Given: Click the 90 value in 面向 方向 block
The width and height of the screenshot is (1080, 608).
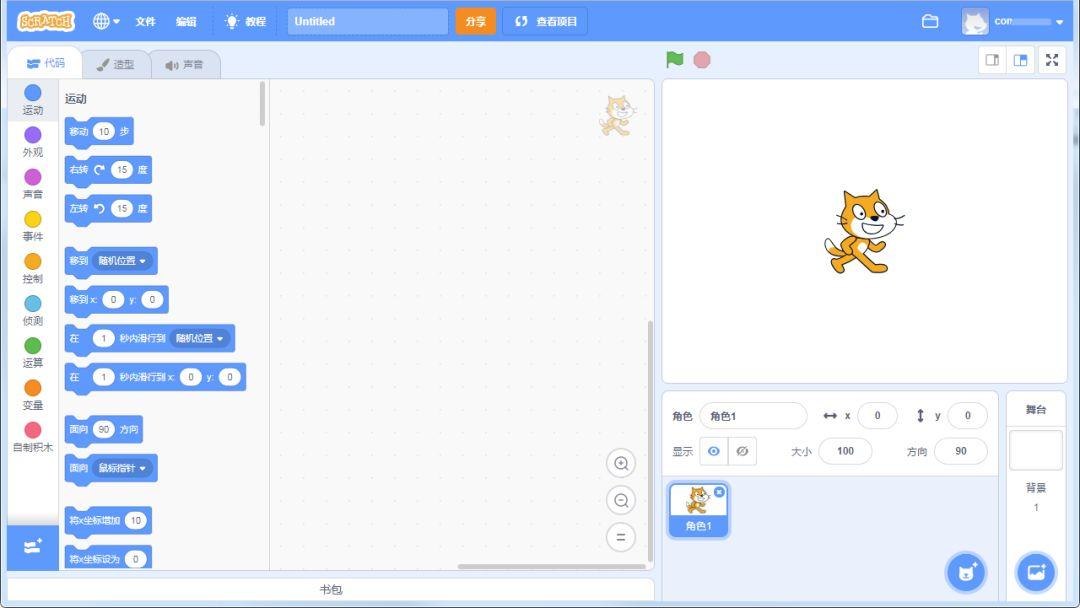Looking at the screenshot, I should coord(103,429).
